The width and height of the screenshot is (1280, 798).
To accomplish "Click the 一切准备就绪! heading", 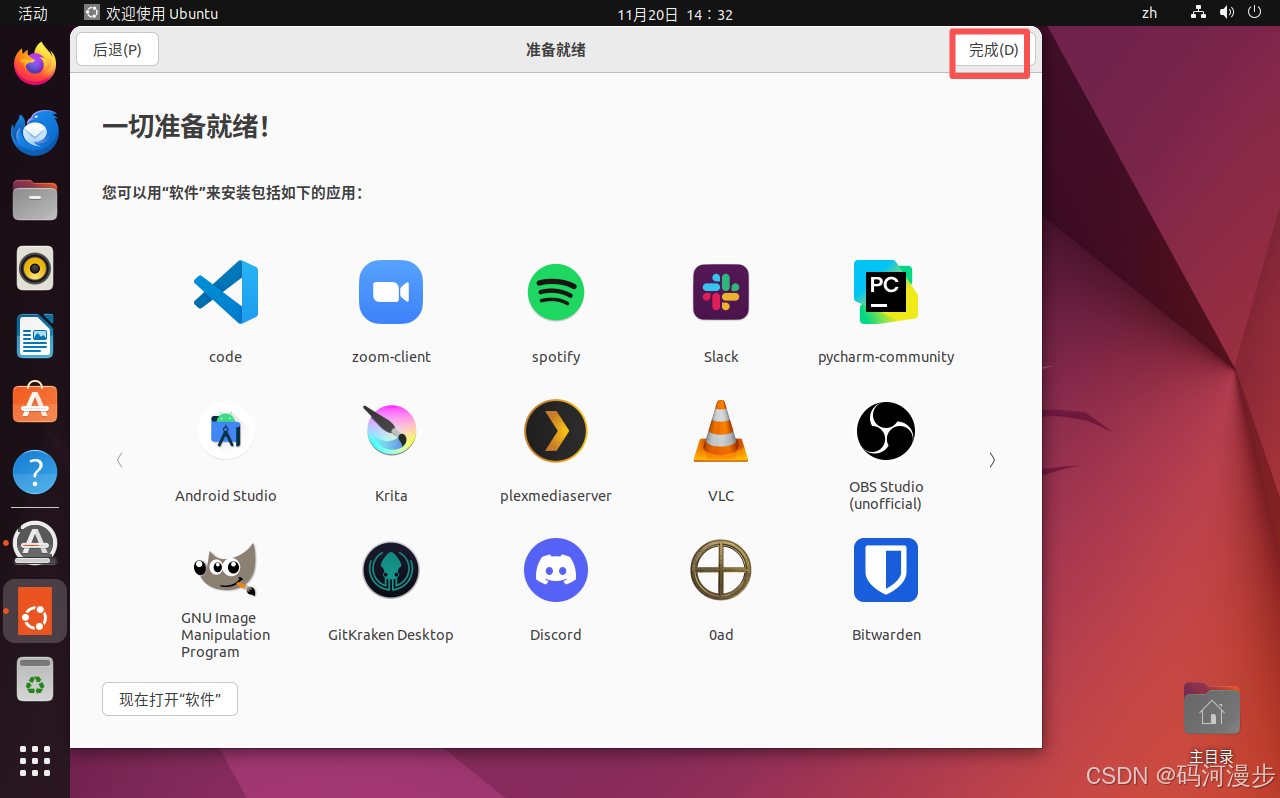I will [186, 127].
